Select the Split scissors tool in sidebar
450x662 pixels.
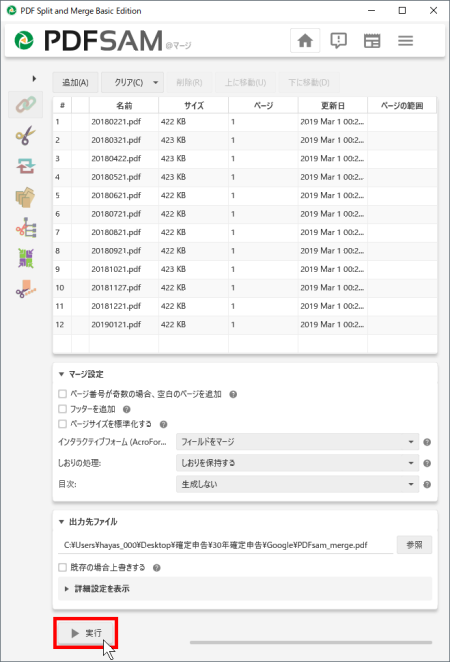(26, 136)
